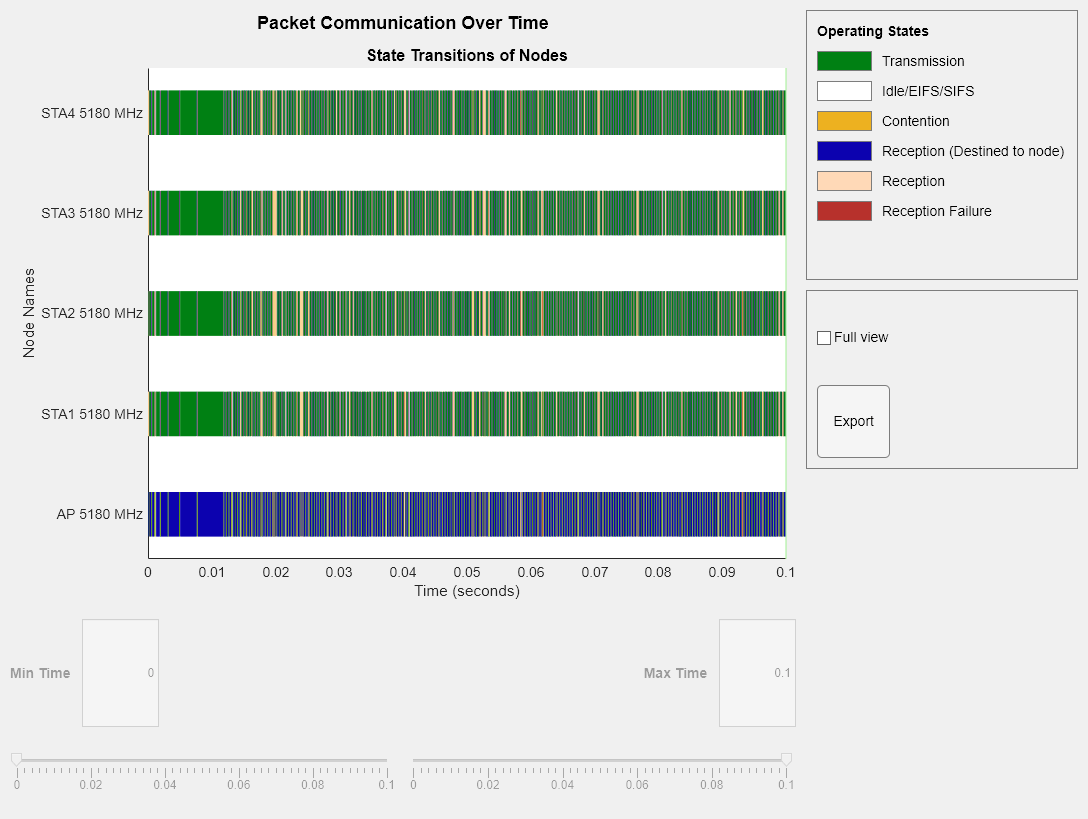1088x819 pixels.
Task: Select the peach Reception legend swatch
Action: [844, 181]
